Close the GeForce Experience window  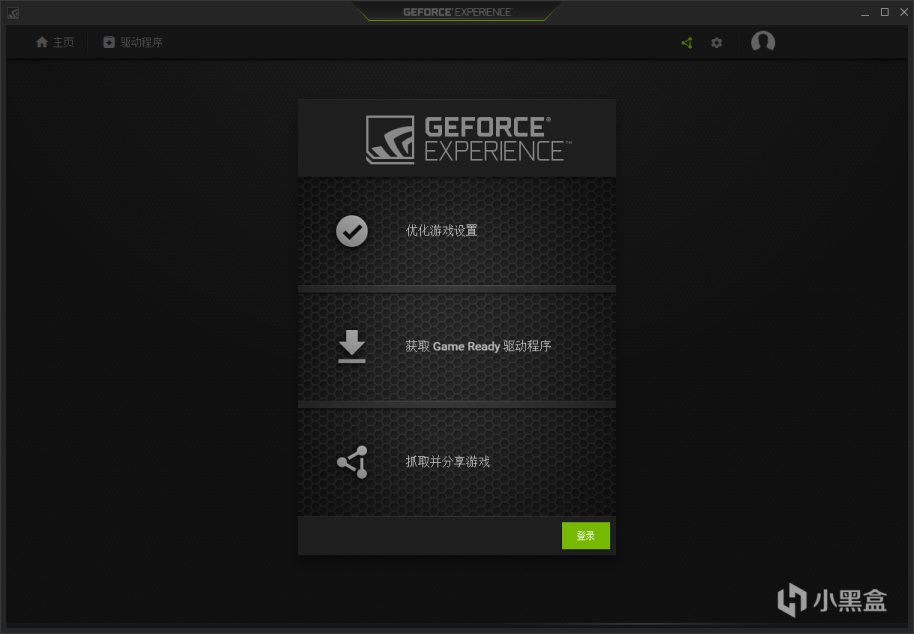click(x=904, y=12)
